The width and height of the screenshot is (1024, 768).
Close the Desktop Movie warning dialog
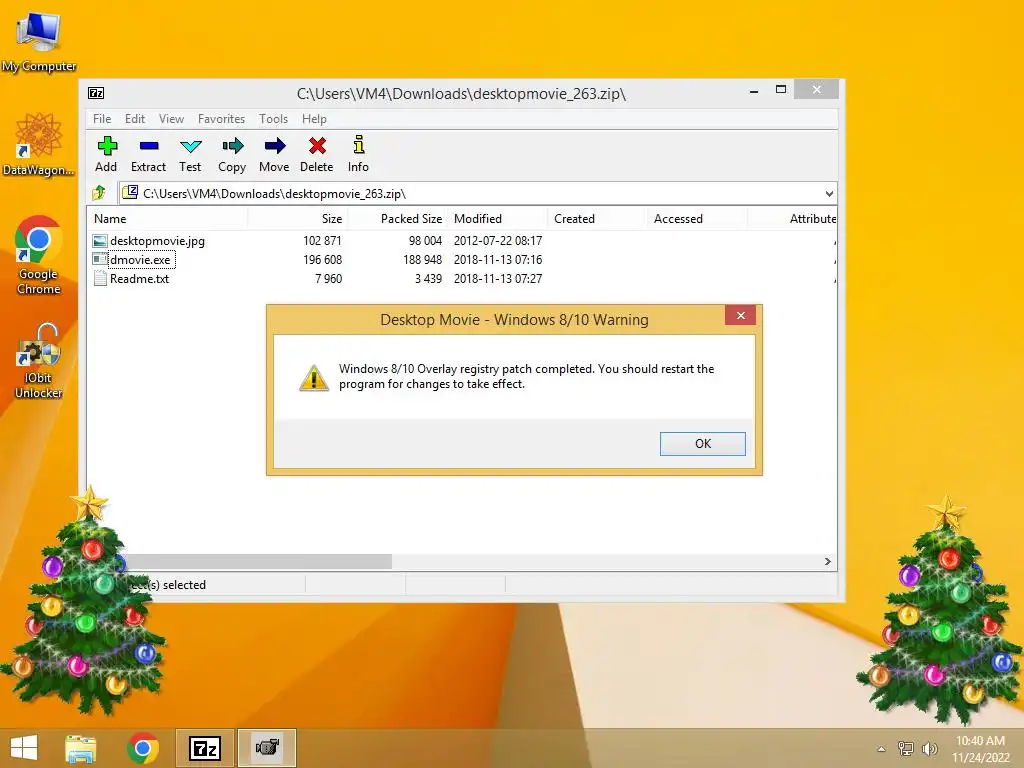coord(741,315)
